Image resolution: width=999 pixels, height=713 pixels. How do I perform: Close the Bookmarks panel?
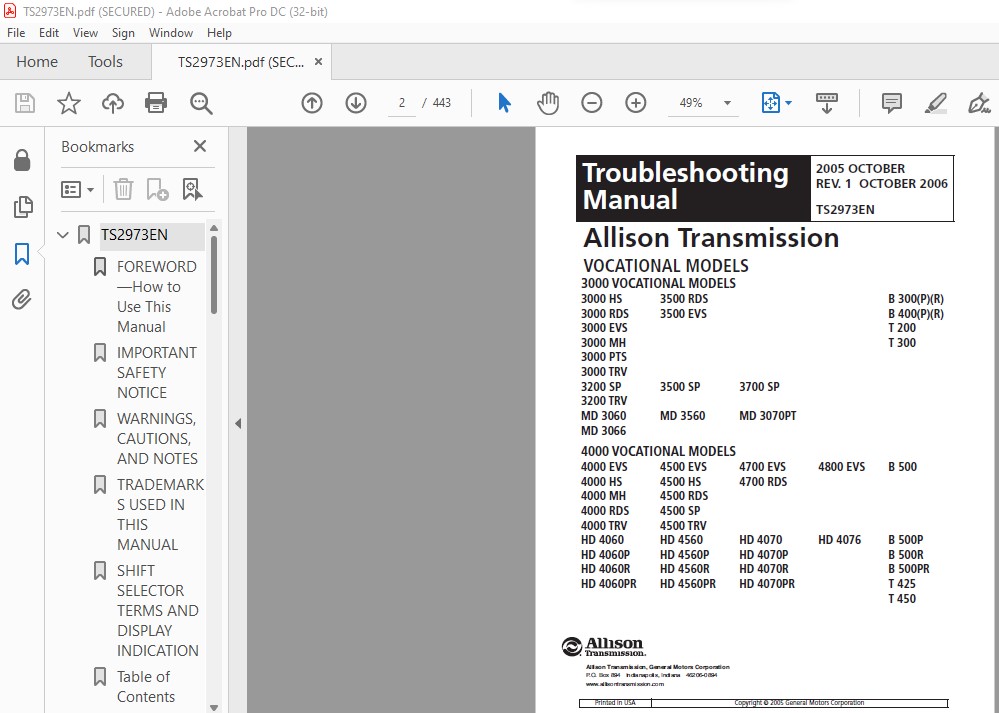199,147
